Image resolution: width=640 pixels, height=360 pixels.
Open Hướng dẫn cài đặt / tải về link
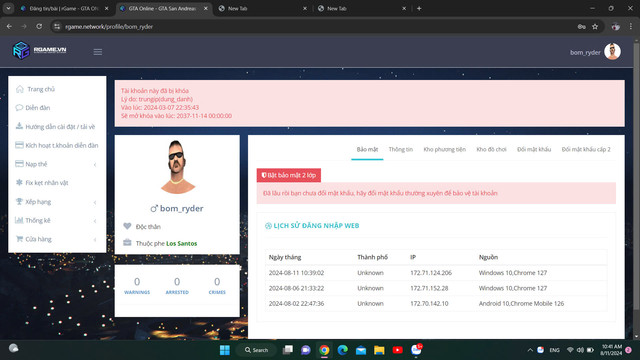pos(60,127)
